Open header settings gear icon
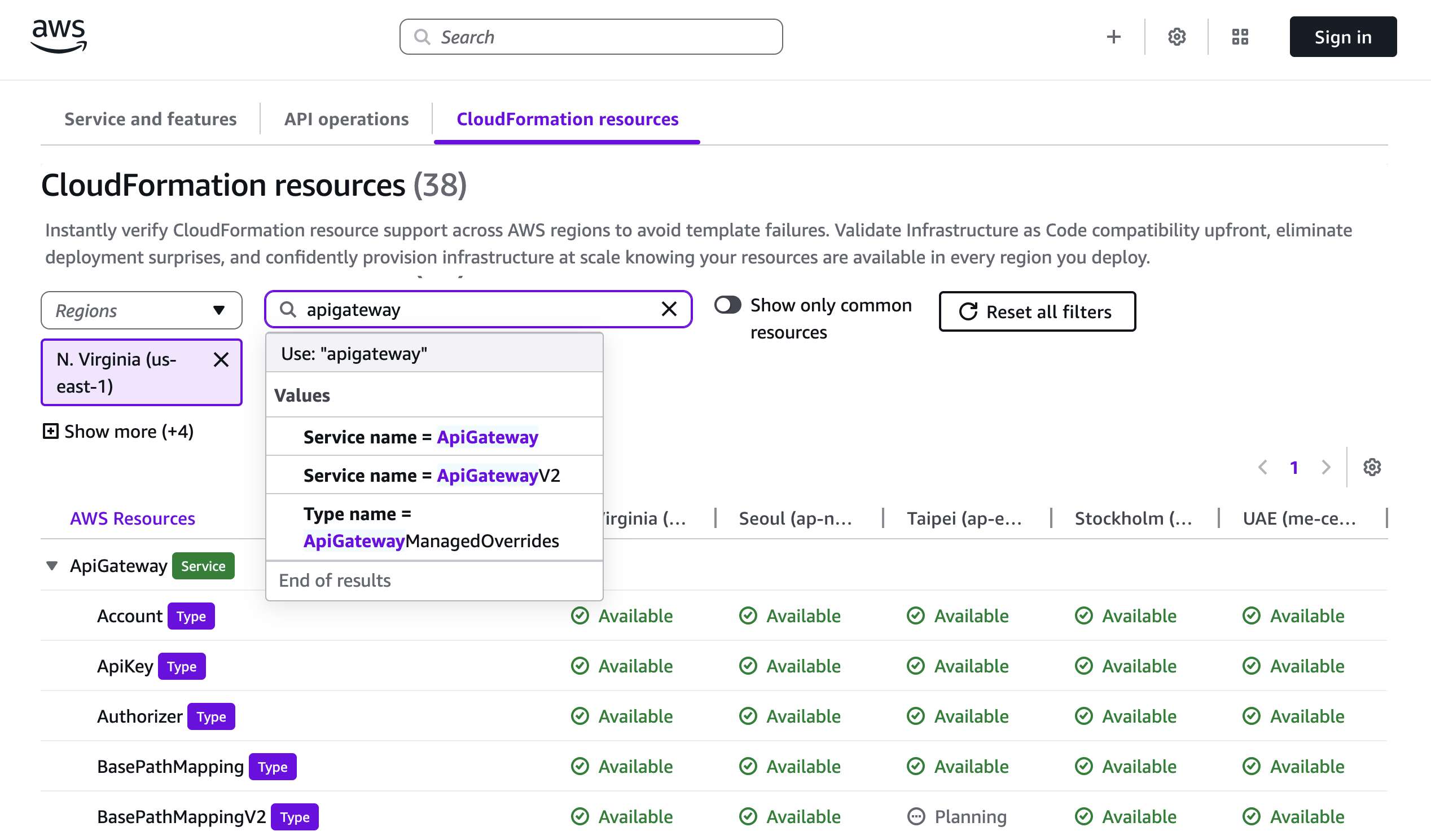The height and width of the screenshot is (840, 1431). [1177, 37]
